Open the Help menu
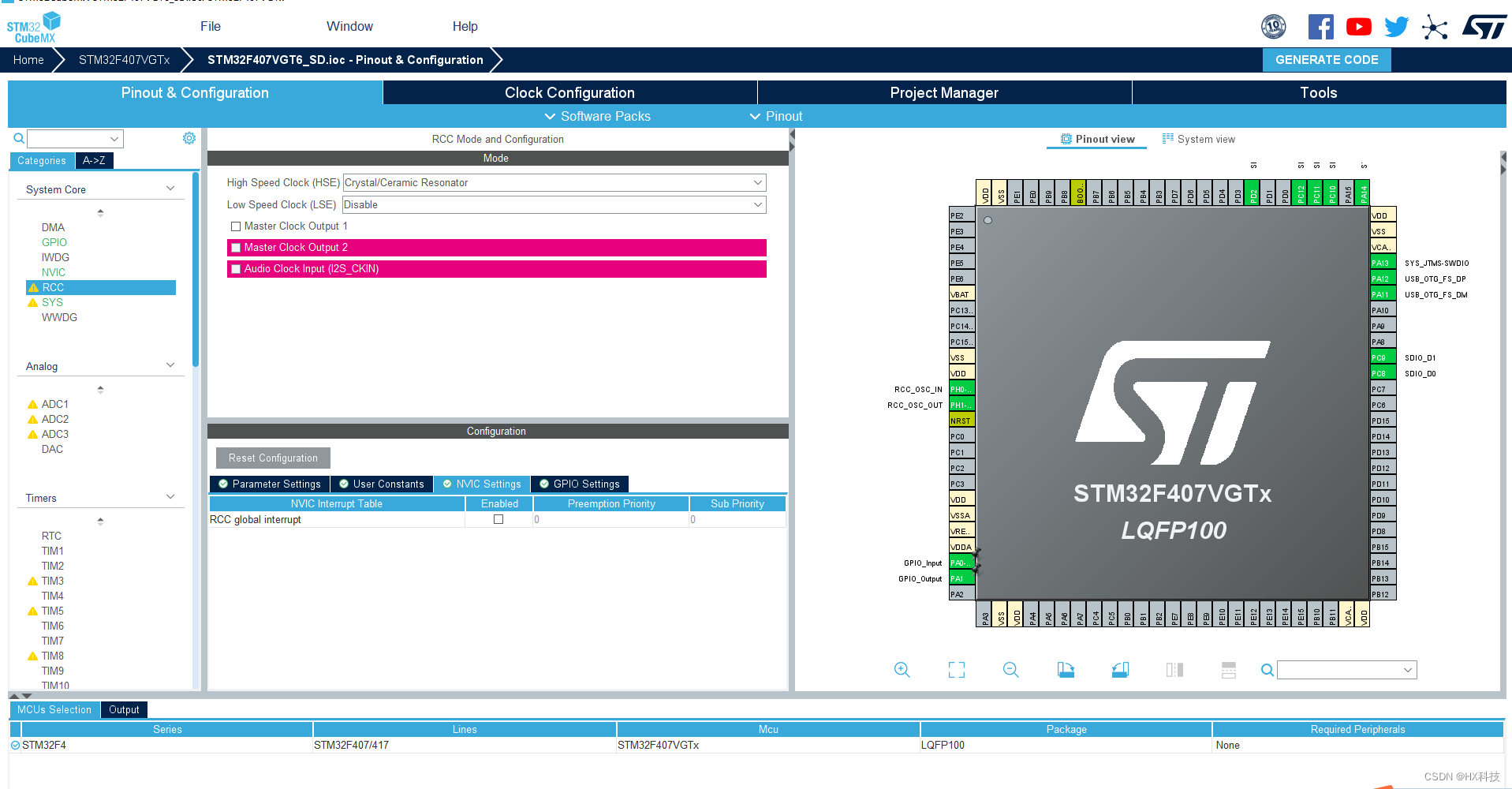This screenshot has width=1512, height=789. (x=465, y=26)
